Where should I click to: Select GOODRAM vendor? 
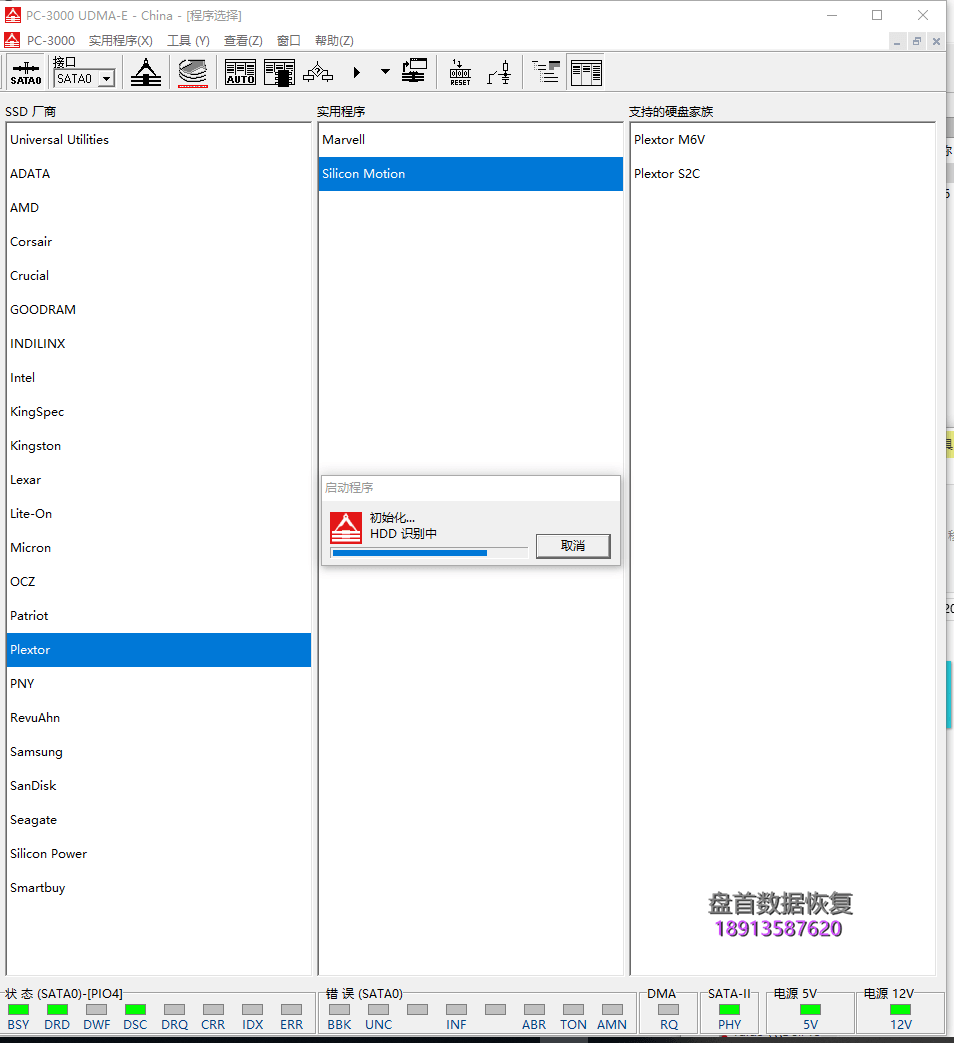pyautogui.click(x=158, y=309)
